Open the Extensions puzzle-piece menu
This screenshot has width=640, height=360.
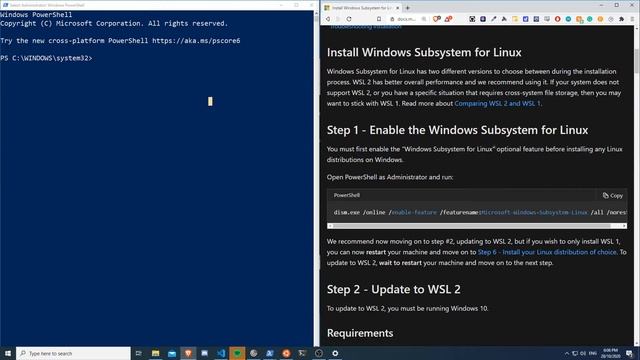621,19
